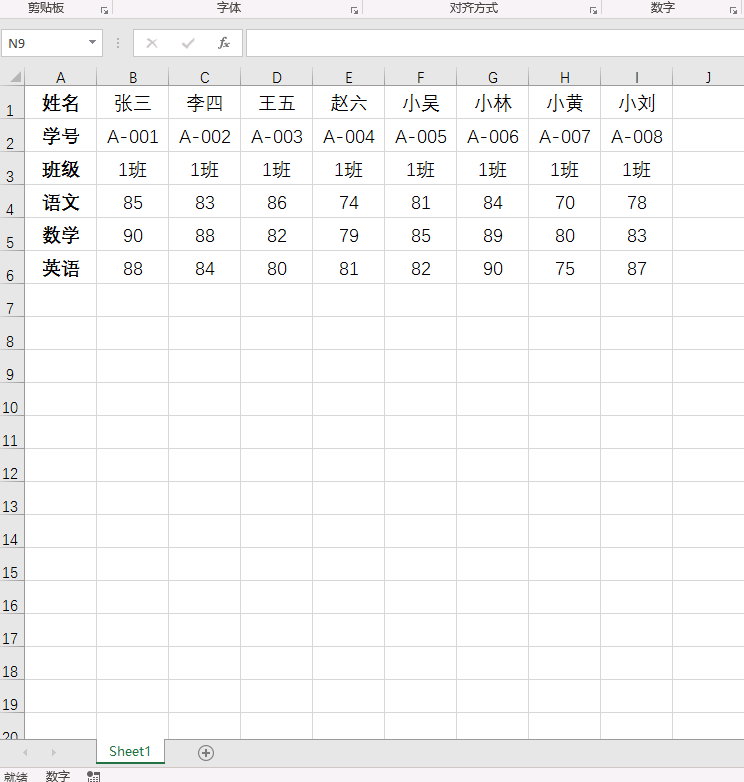Switch to the Sheet1 tab
This screenshot has height=782, width=744.
pyautogui.click(x=130, y=752)
